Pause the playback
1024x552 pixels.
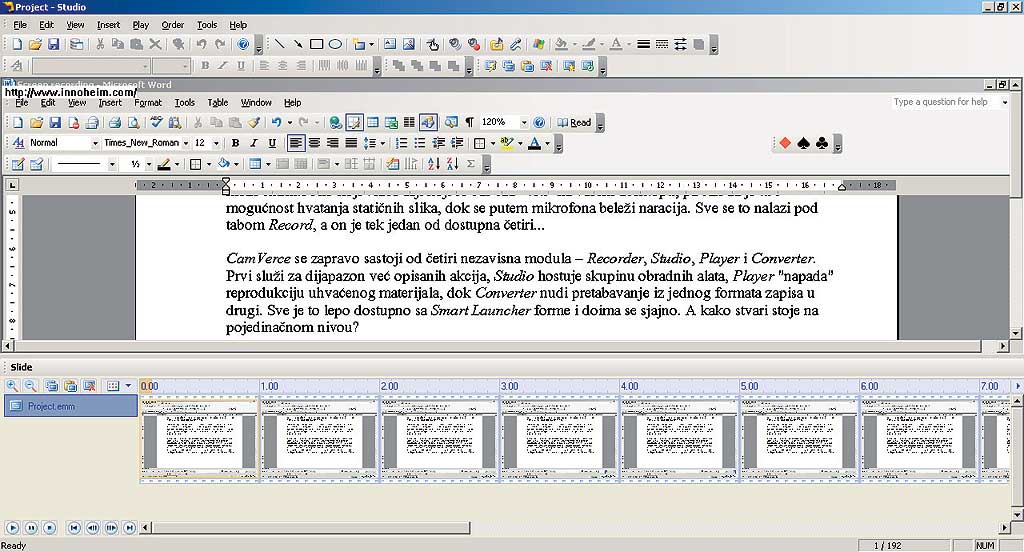pyautogui.click(x=31, y=527)
